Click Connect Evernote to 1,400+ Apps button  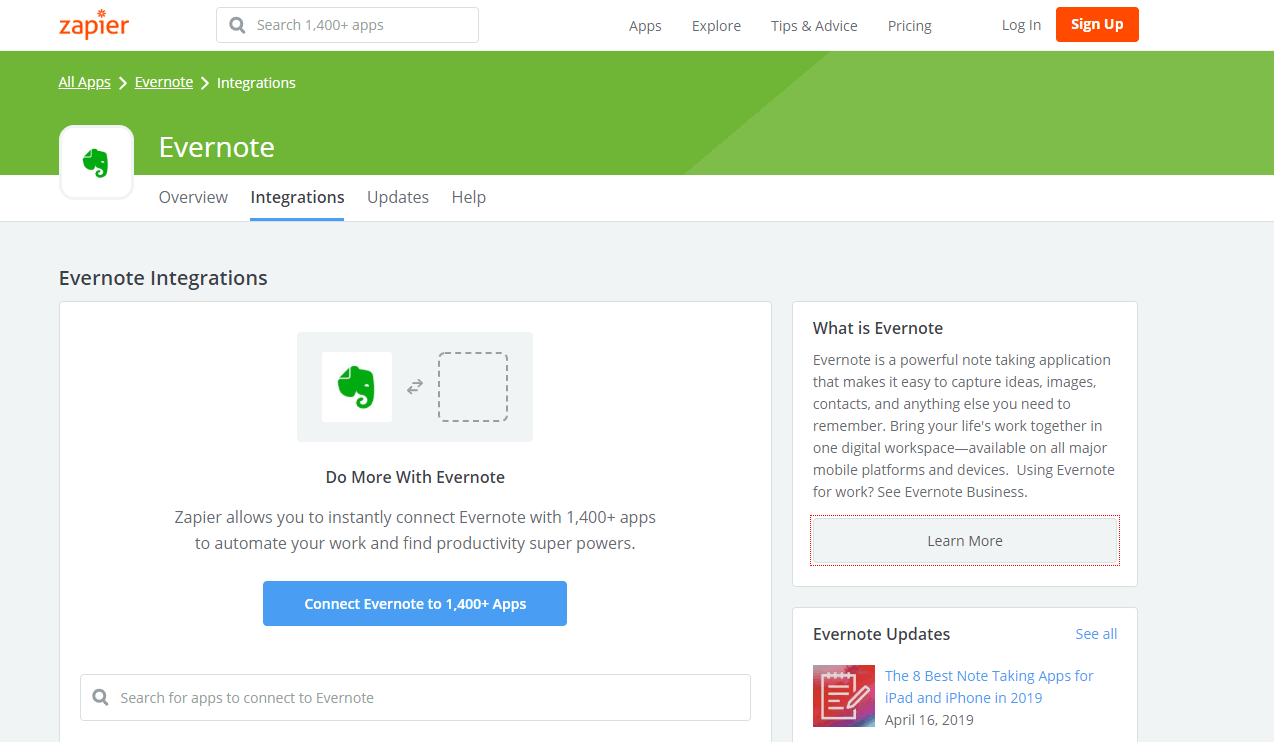tap(415, 604)
